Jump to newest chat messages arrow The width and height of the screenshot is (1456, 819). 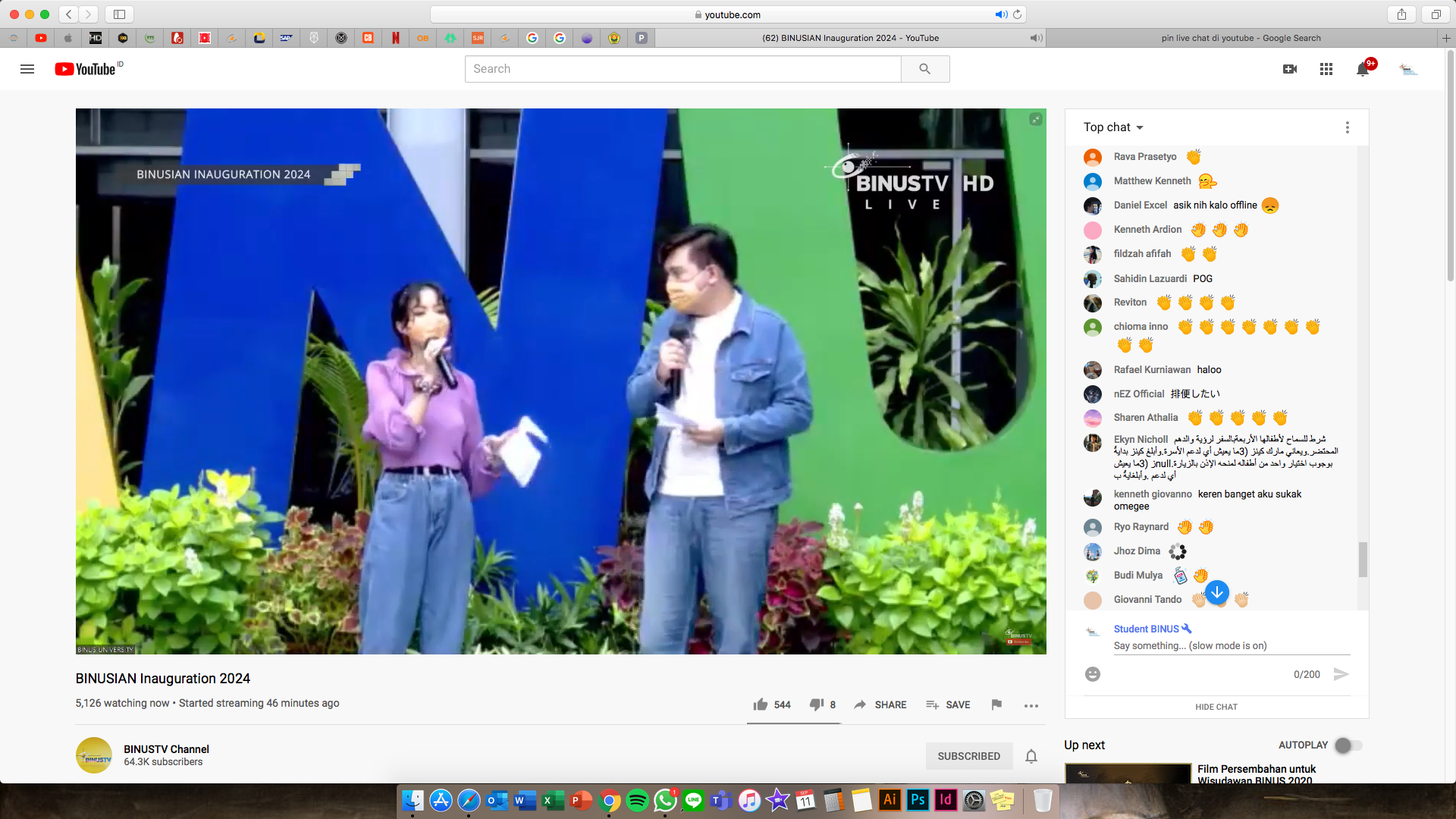tap(1217, 592)
